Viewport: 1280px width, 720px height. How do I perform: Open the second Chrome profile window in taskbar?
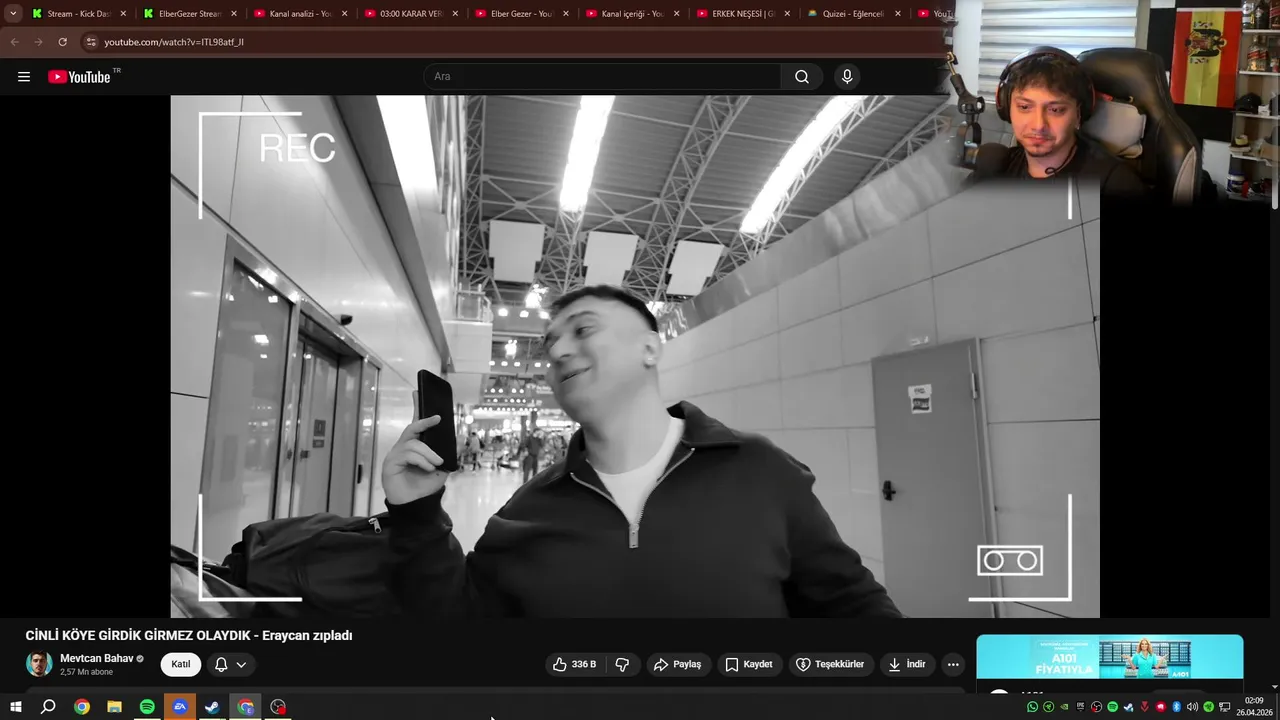pos(246,707)
